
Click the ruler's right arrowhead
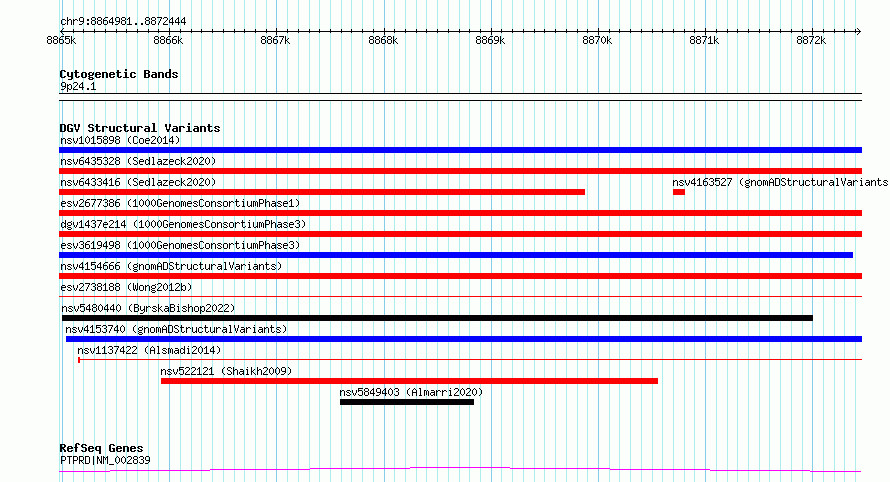pyautogui.click(x=859, y=31)
